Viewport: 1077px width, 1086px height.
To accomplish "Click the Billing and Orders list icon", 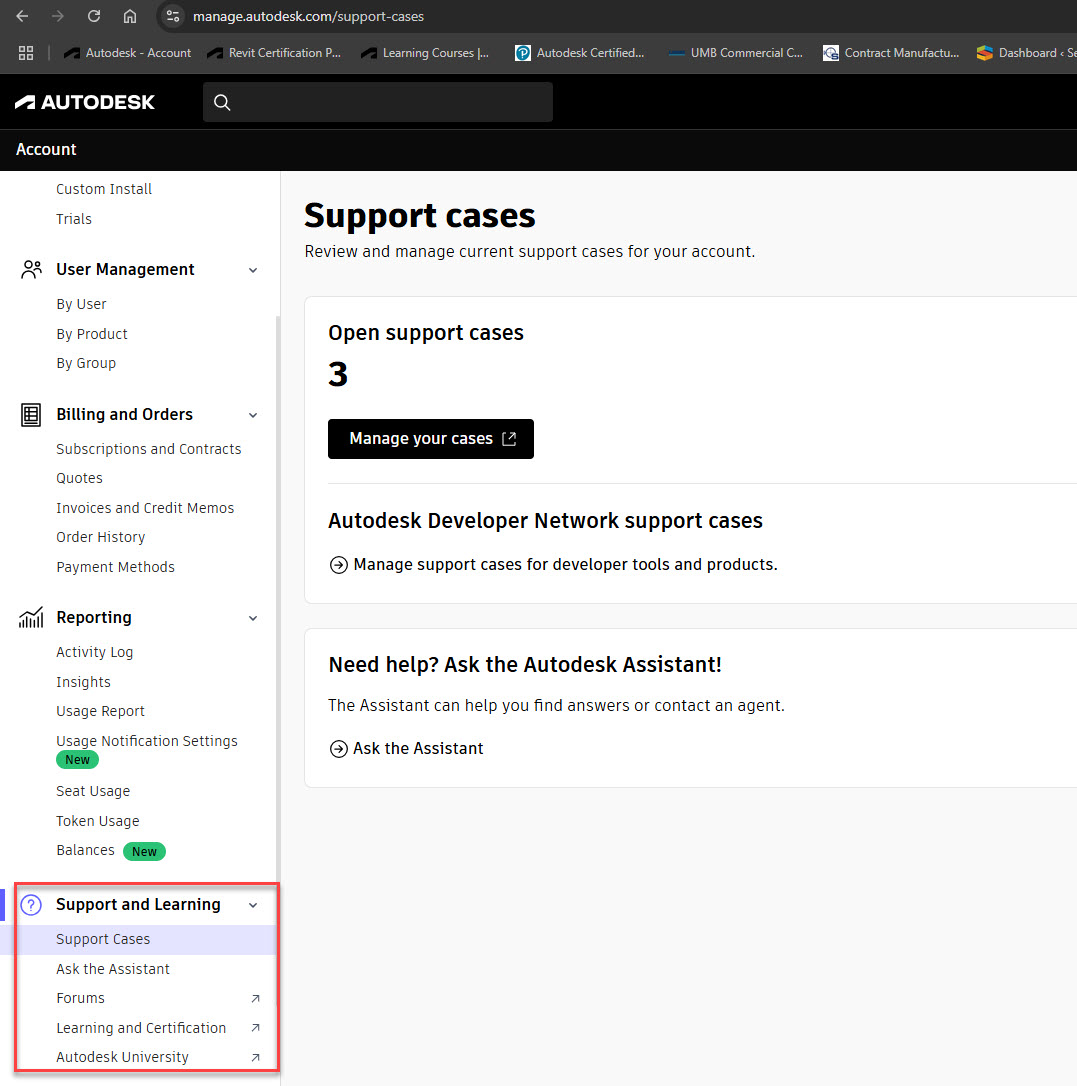I will tap(31, 414).
